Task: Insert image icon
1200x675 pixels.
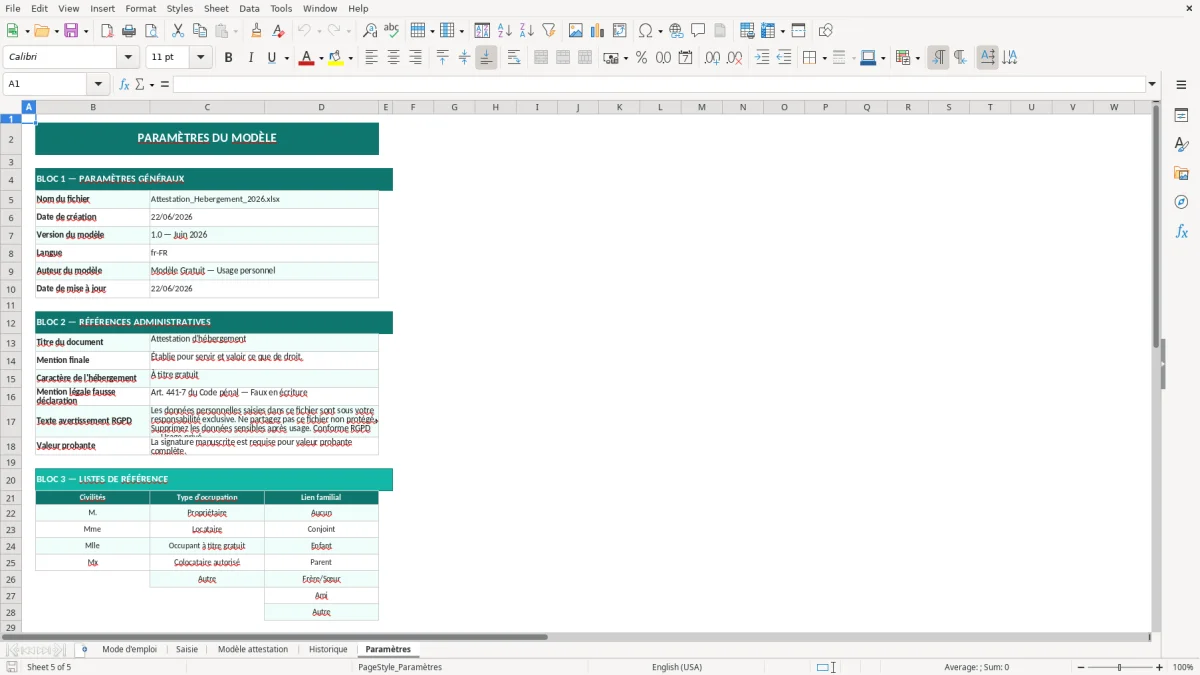Action: [x=575, y=31]
